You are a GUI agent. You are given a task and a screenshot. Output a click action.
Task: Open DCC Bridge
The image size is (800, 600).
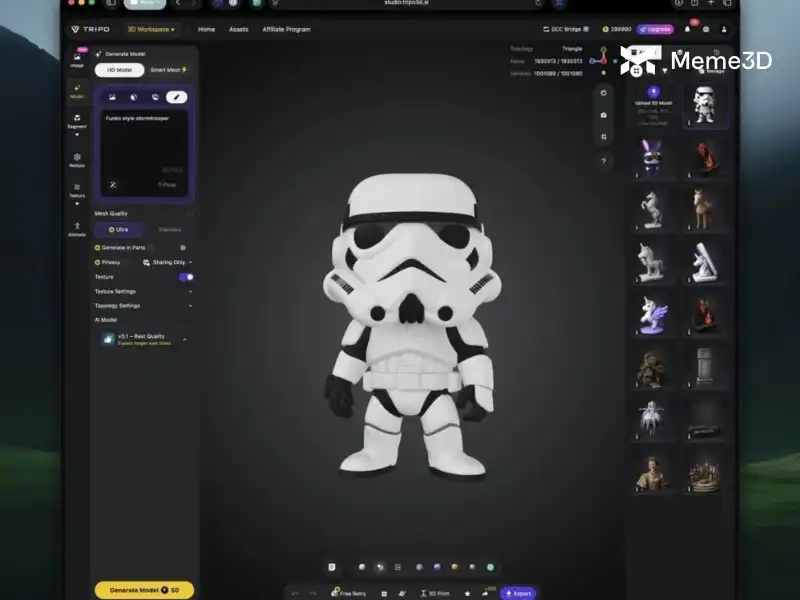[x=566, y=29]
